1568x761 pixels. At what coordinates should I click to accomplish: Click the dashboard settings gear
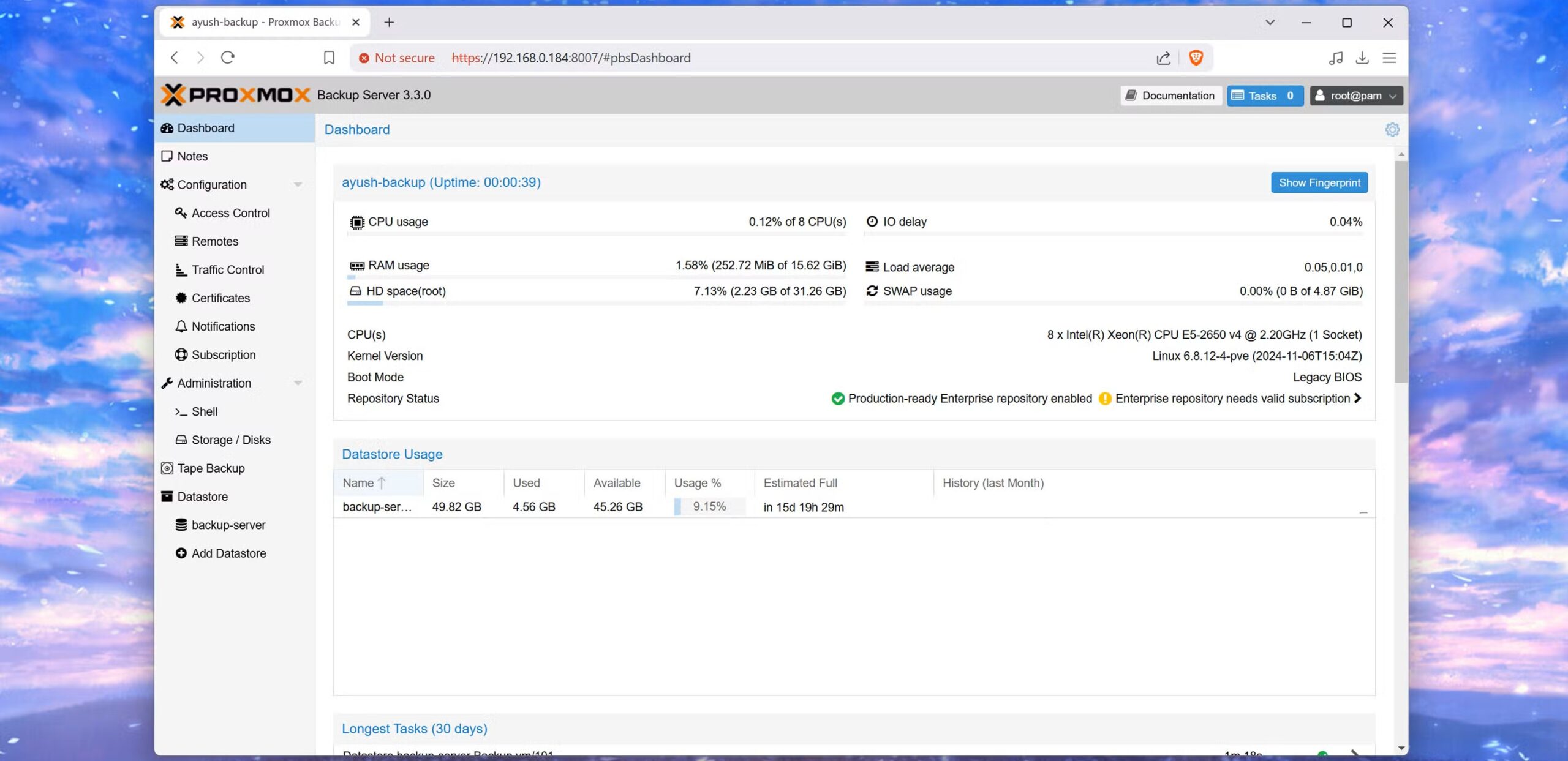[1392, 129]
